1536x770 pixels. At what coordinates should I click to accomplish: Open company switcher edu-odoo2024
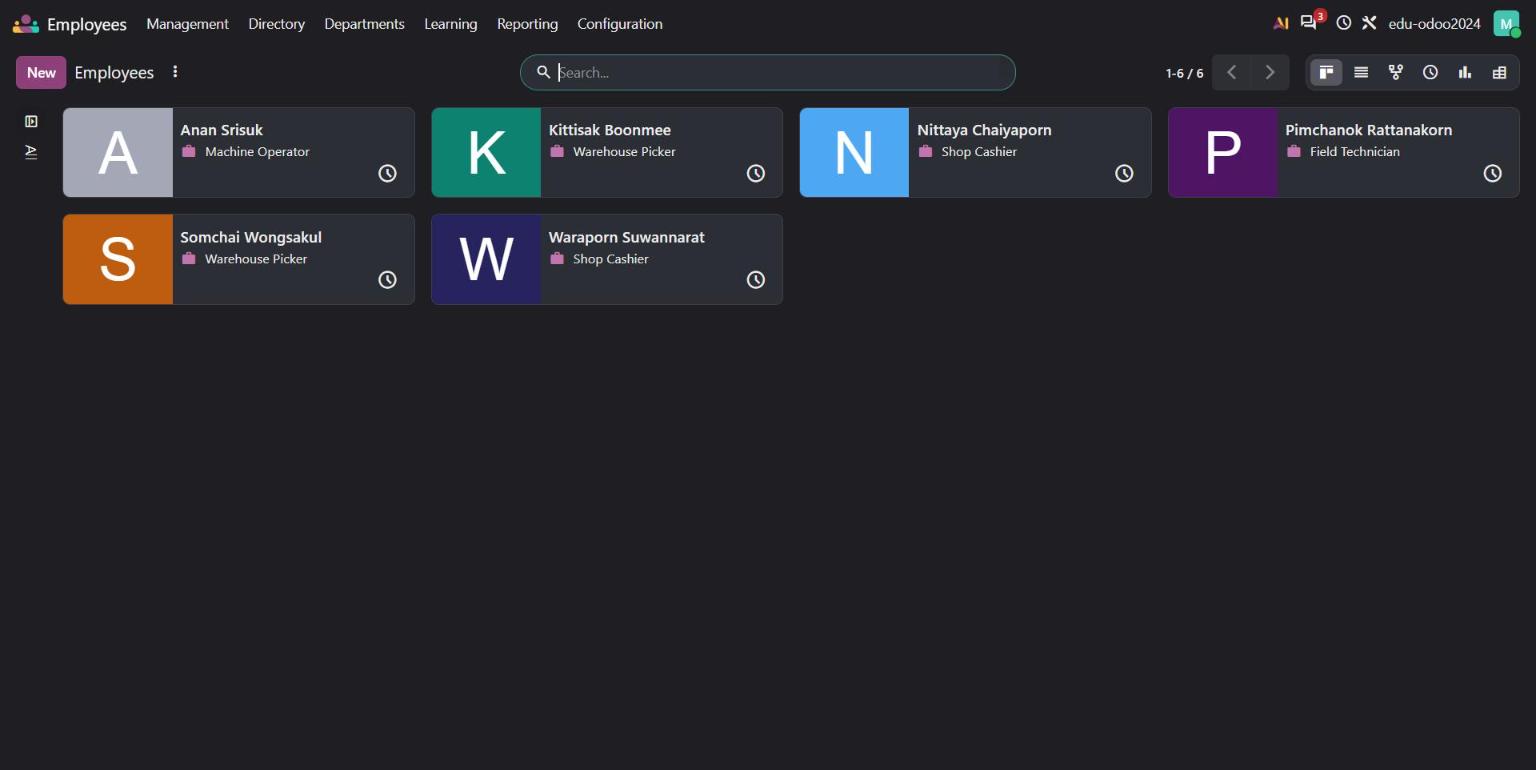pyautogui.click(x=1434, y=24)
